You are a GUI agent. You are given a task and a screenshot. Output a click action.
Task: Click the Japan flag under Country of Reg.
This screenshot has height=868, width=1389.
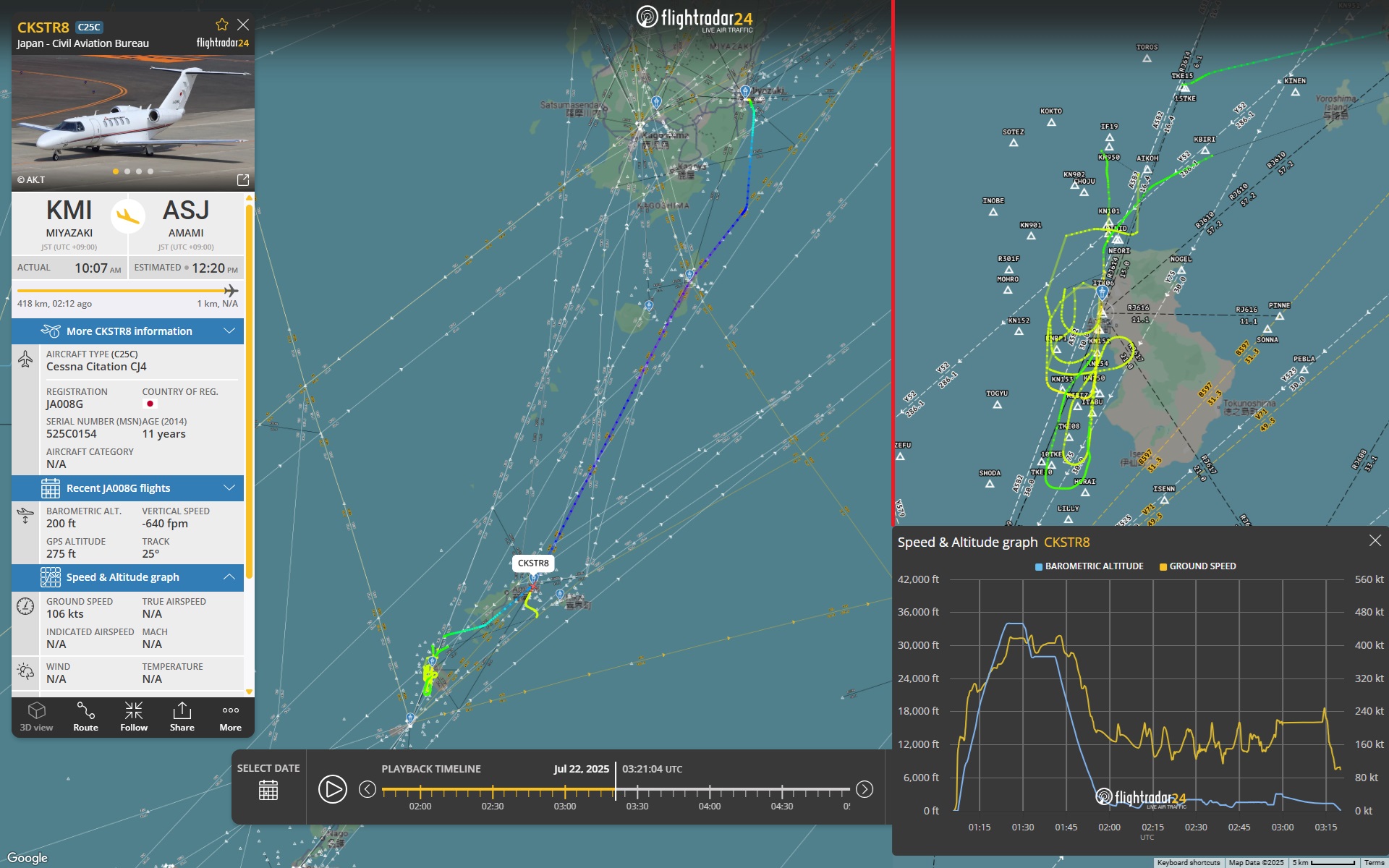[x=150, y=404]
